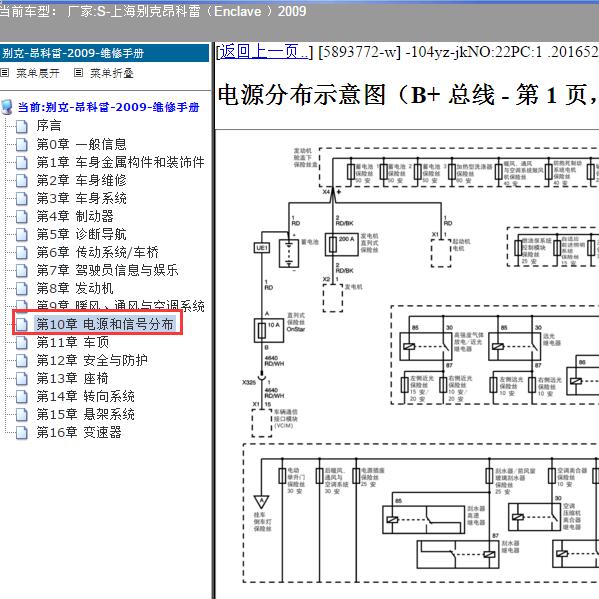
Task: Go back using 返回上一页 link
Action: click(x=263, y=52)
